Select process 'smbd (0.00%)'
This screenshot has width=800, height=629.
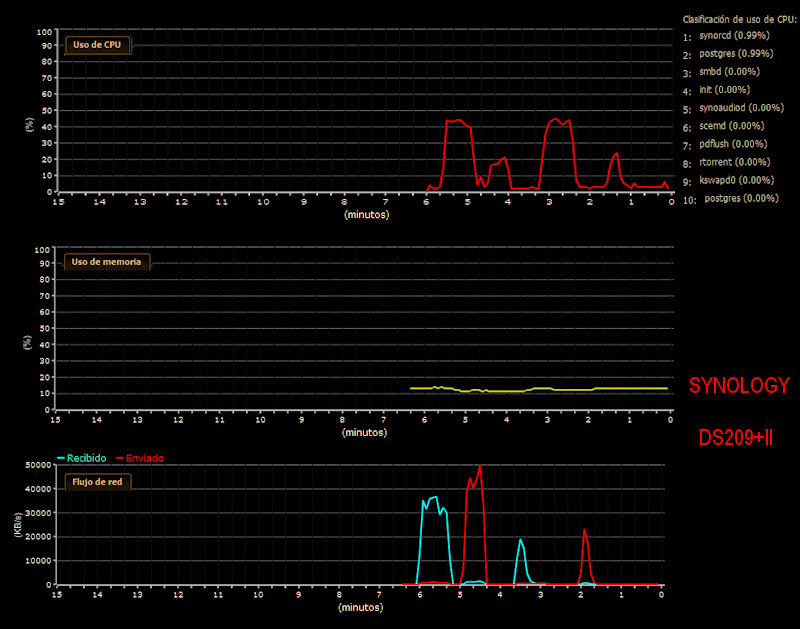click(730, 72)
